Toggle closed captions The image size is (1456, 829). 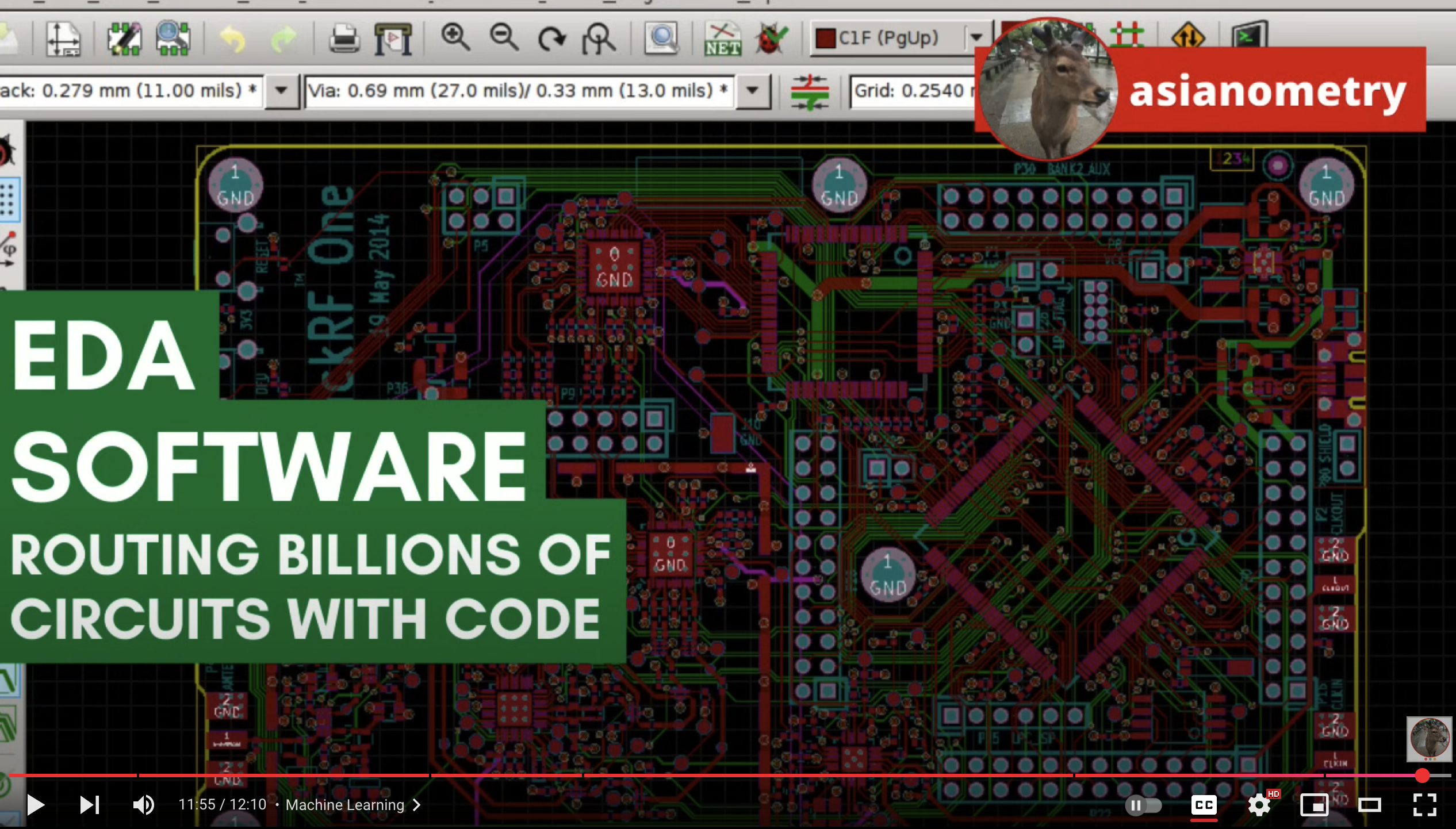point(1204,805)
